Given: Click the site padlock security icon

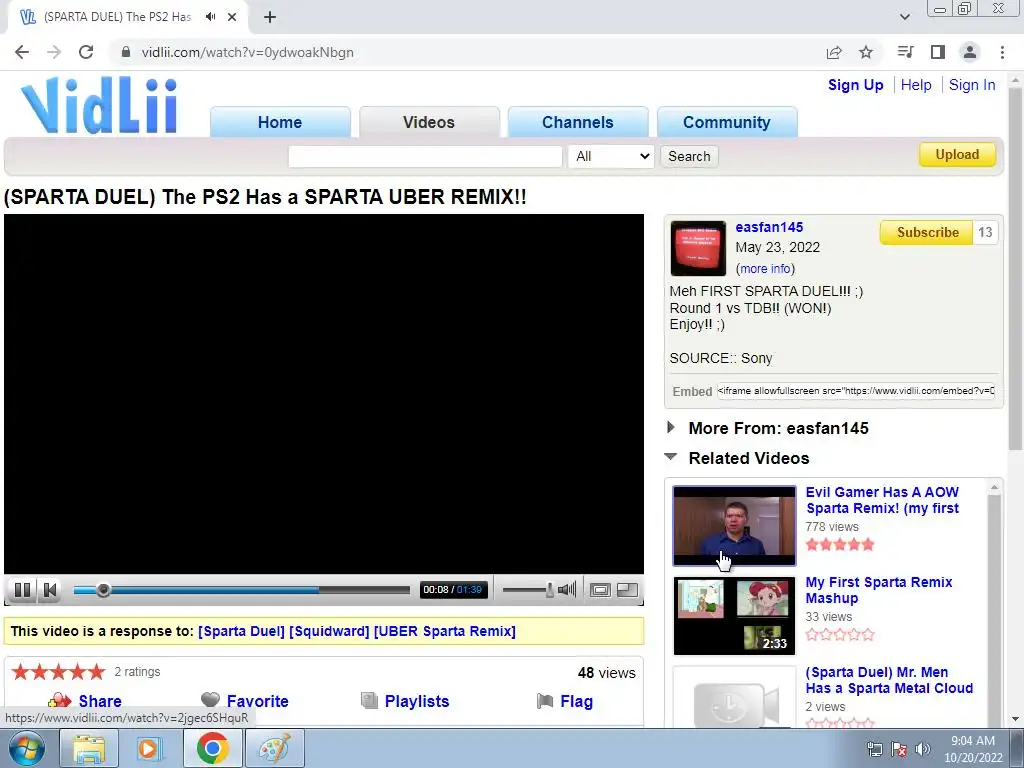Looking at the screenshot, I should pyautogui.click(x=126, y=52).
